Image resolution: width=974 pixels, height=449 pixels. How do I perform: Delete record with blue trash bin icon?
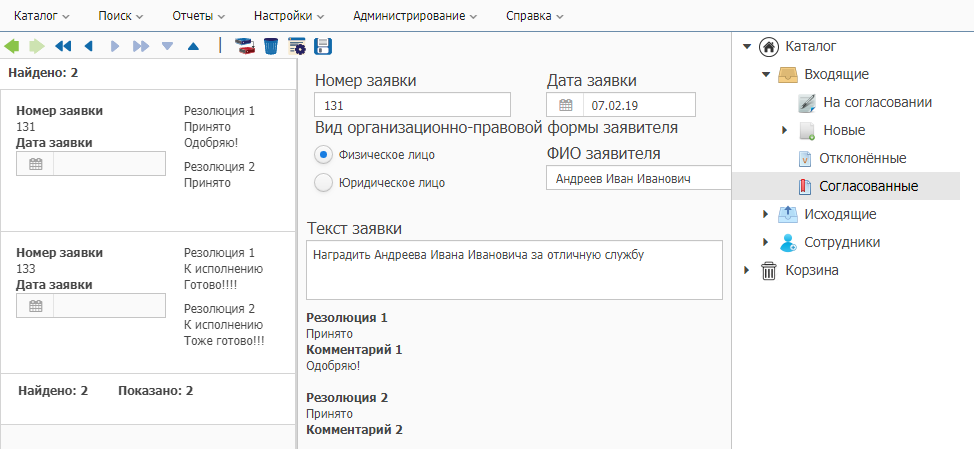(x=271, y=46)
